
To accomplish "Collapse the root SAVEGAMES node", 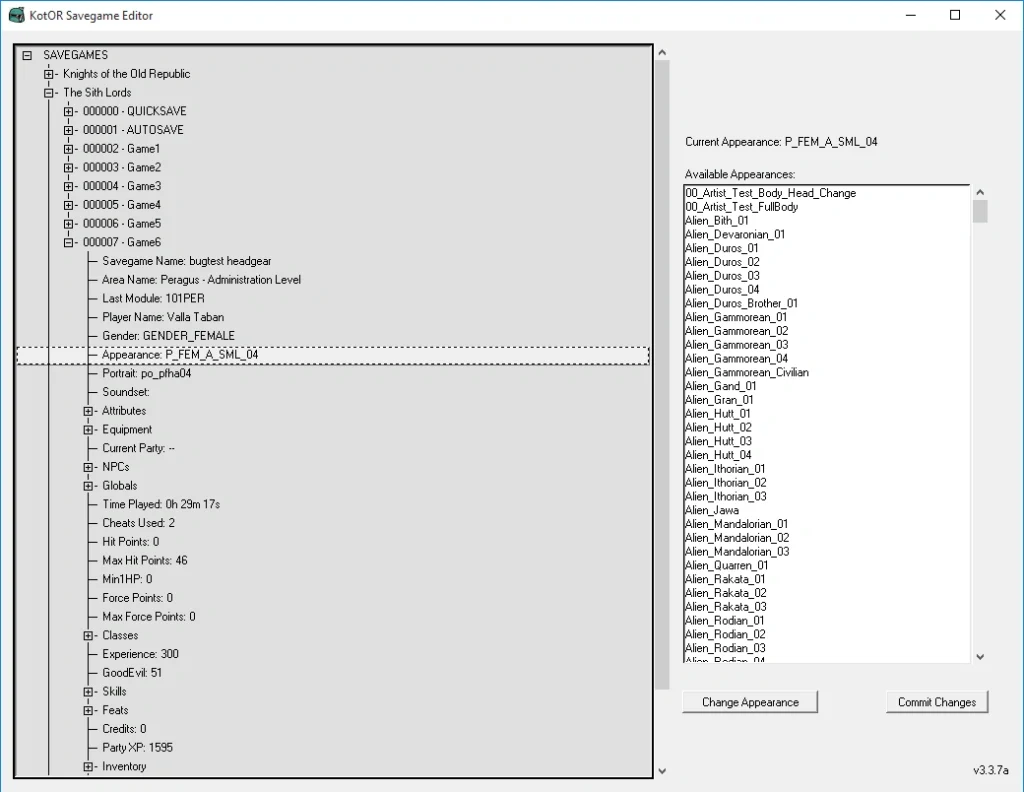I will point(27,55).
